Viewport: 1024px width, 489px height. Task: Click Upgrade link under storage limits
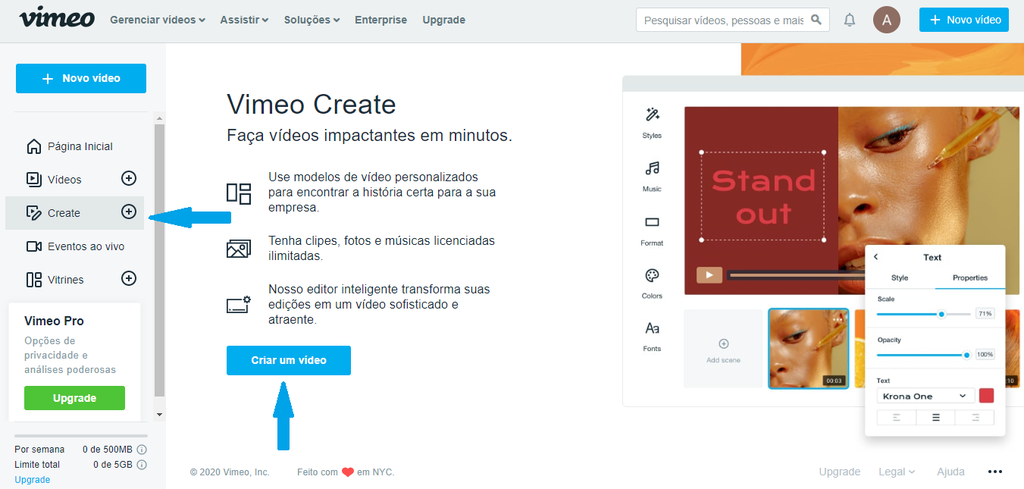pos(32,480)
